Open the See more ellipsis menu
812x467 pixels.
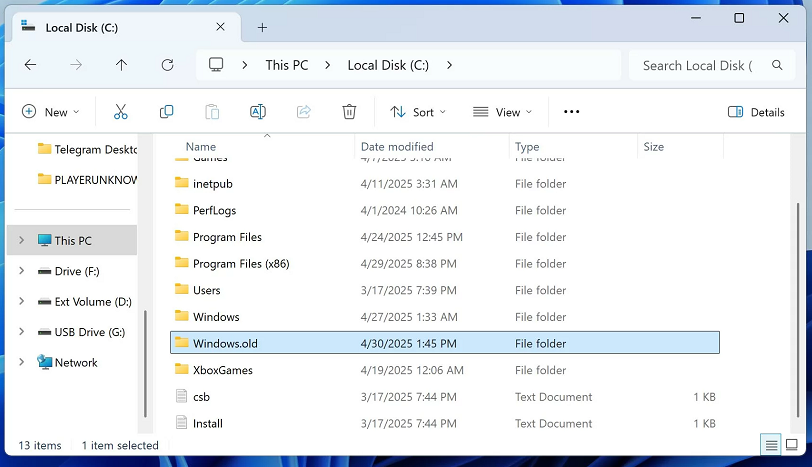tap(571, 112)
